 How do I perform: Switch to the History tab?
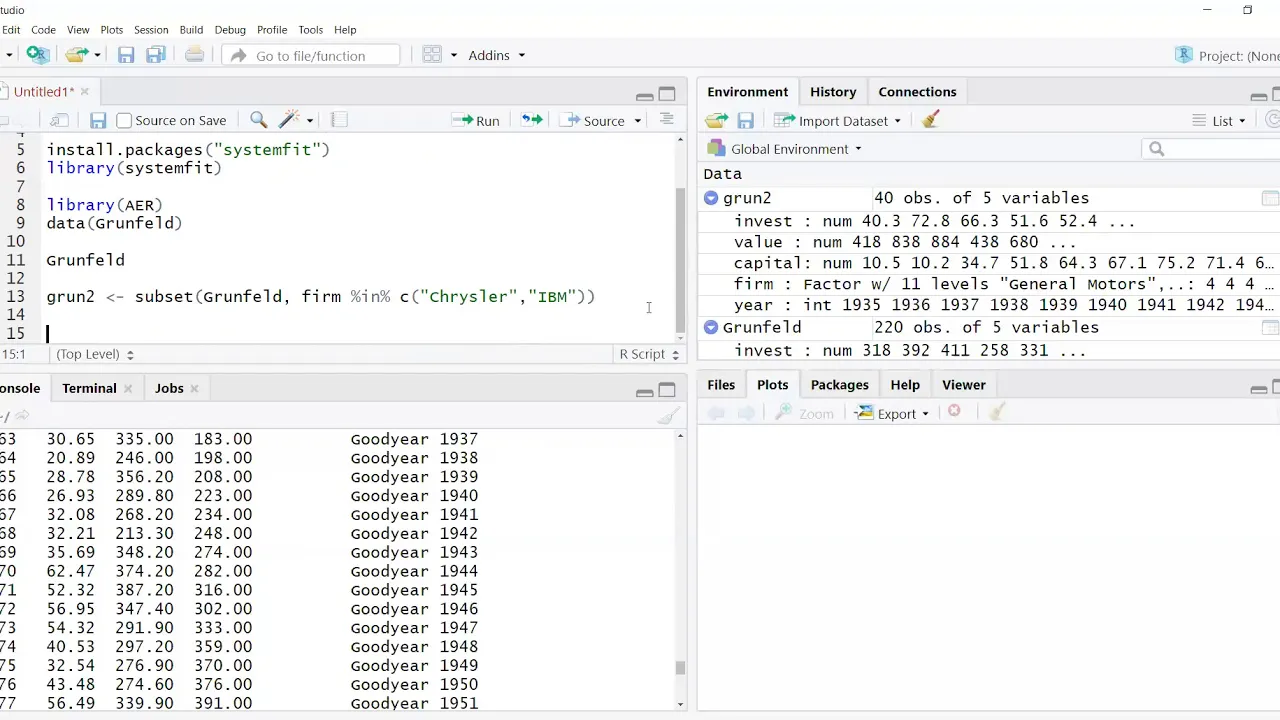[x=833, y=91]
